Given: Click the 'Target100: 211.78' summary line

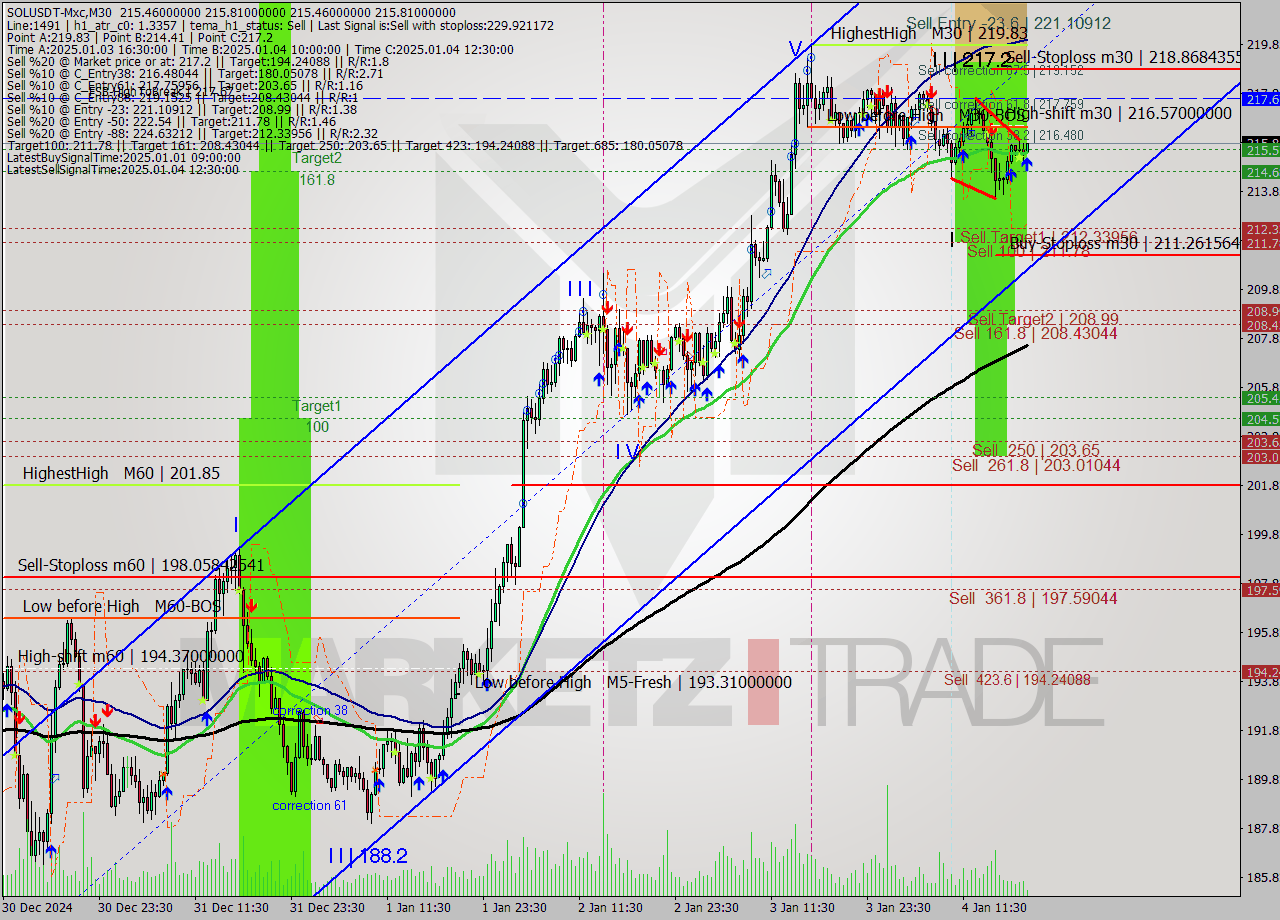Looking at the screenshot, I should coord(344,145).
